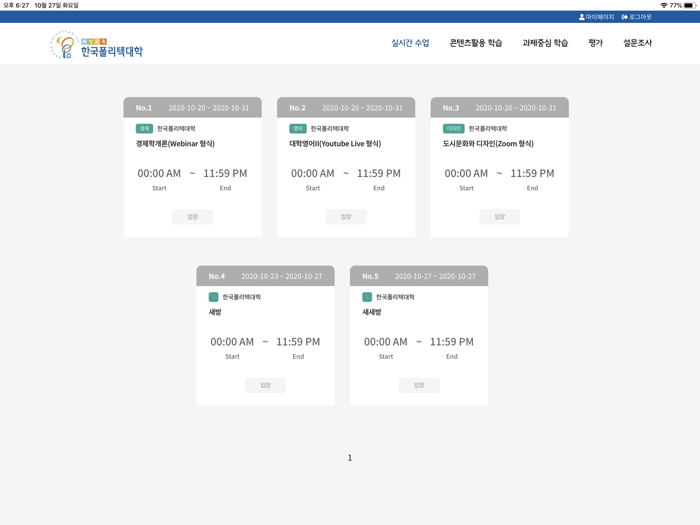Click 11:59 PM end time on card No.5
This screenshot has height=525, width=700.
point(452,342)
